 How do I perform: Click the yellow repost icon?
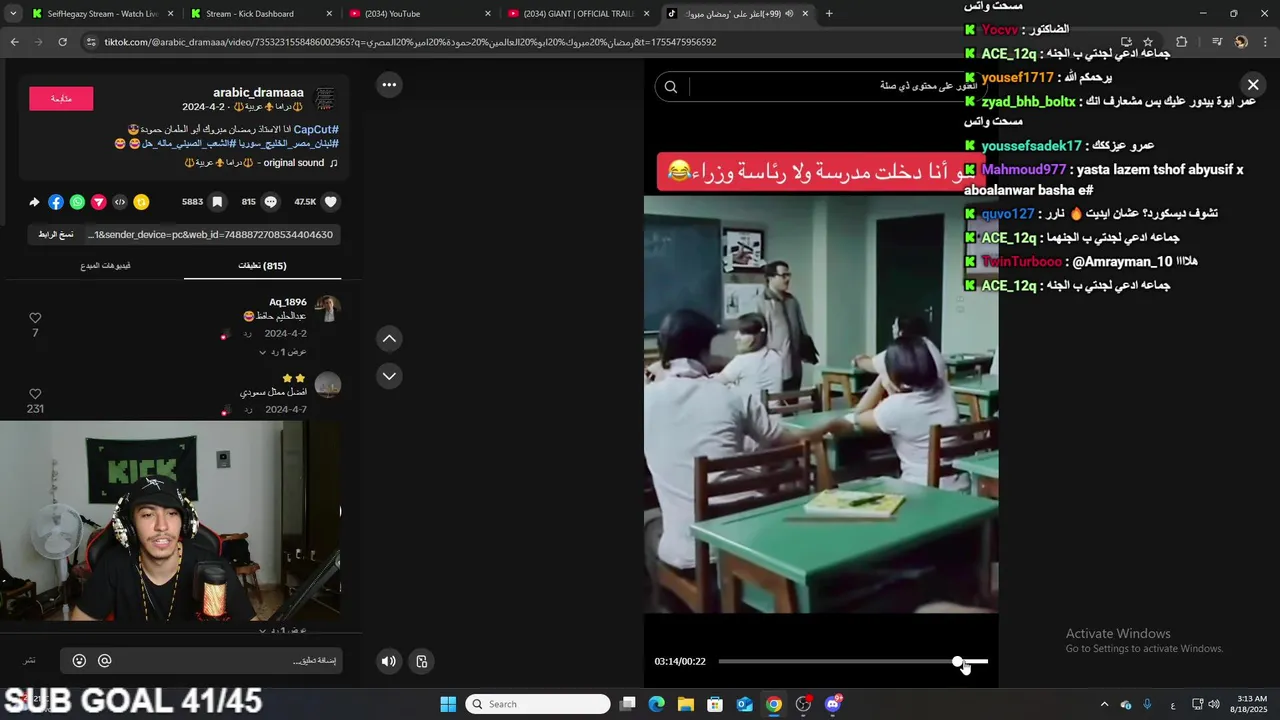tap(141, 202)
